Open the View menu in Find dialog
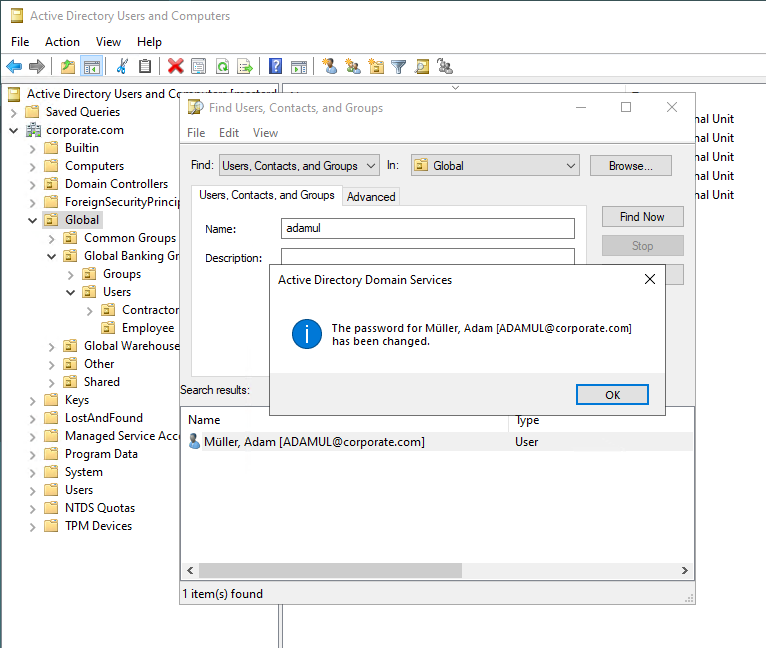This screenshot has width=766, height=648. pos(265,133)
